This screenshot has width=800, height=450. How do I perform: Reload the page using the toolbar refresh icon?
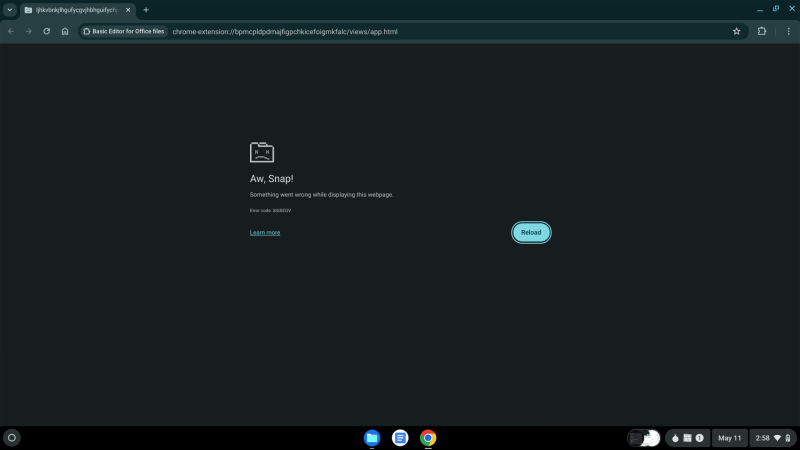coord(46,31)
